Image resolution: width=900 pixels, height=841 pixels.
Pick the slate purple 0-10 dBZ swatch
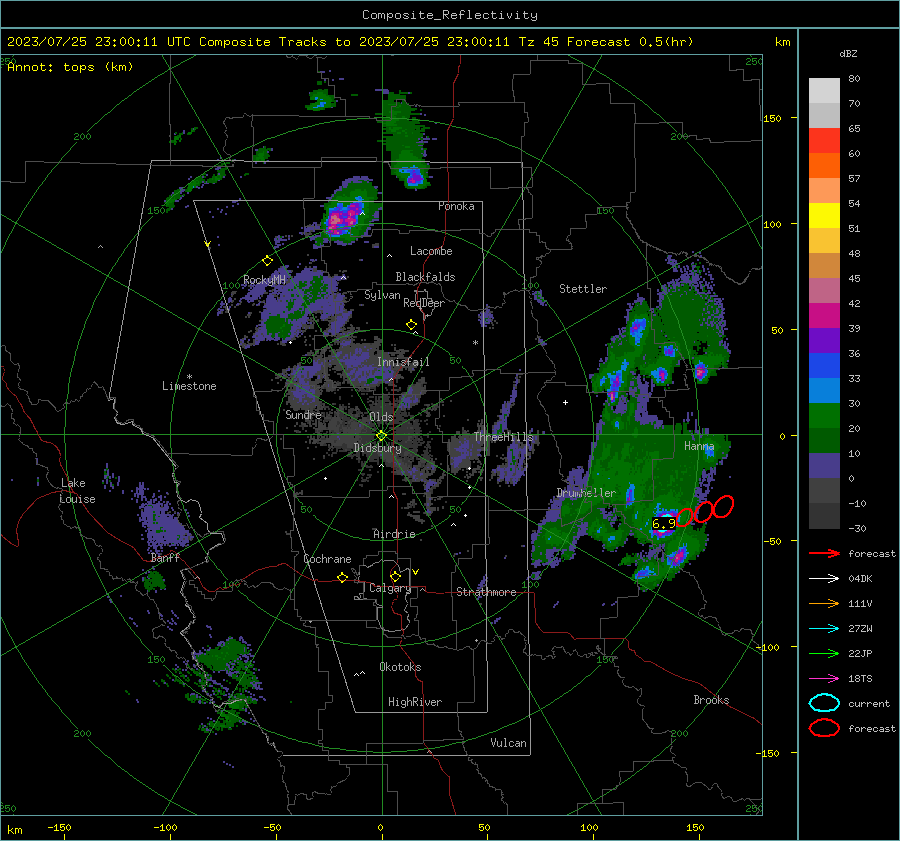click(824, 466)
